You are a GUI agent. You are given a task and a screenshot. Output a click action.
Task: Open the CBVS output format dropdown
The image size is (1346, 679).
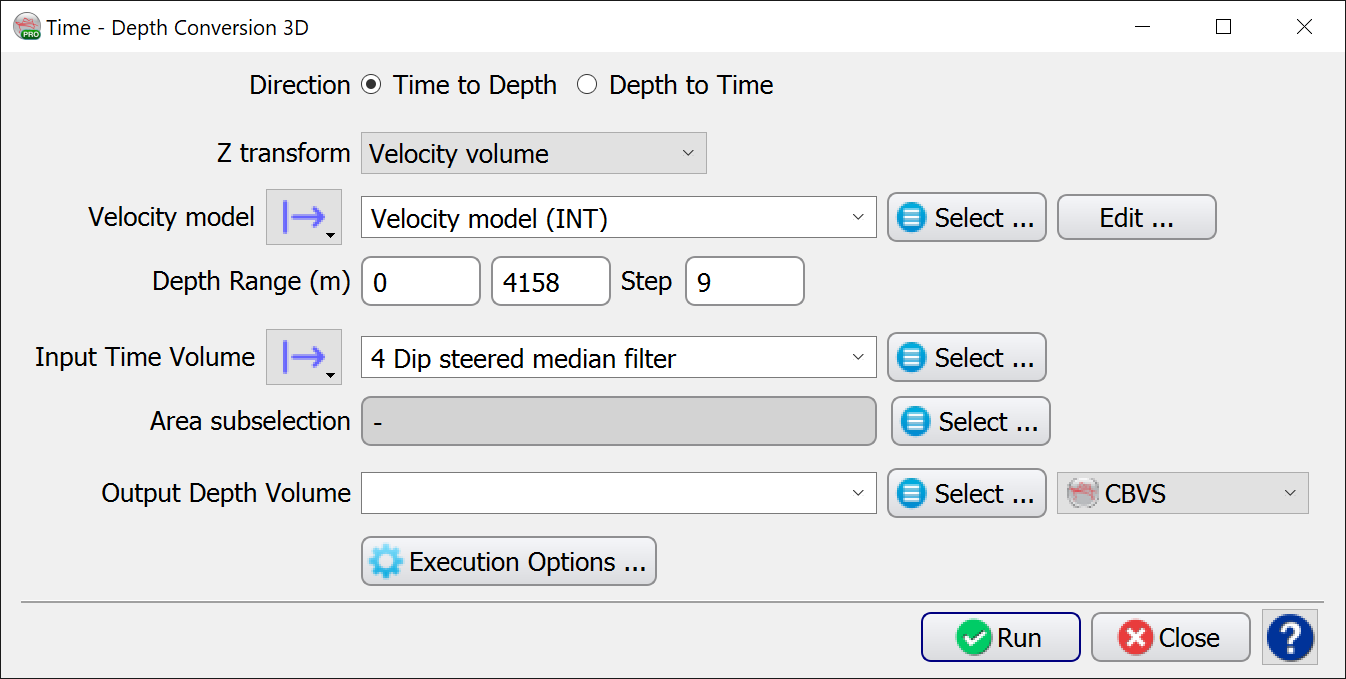[x=1182, y=493]
